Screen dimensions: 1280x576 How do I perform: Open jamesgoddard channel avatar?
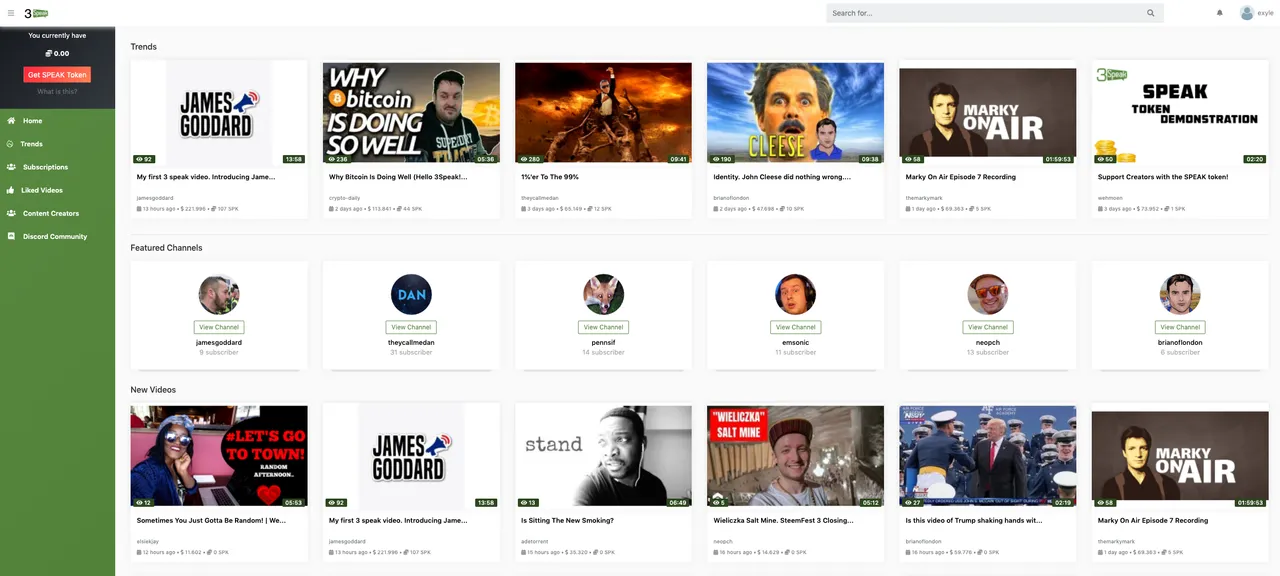219,295
